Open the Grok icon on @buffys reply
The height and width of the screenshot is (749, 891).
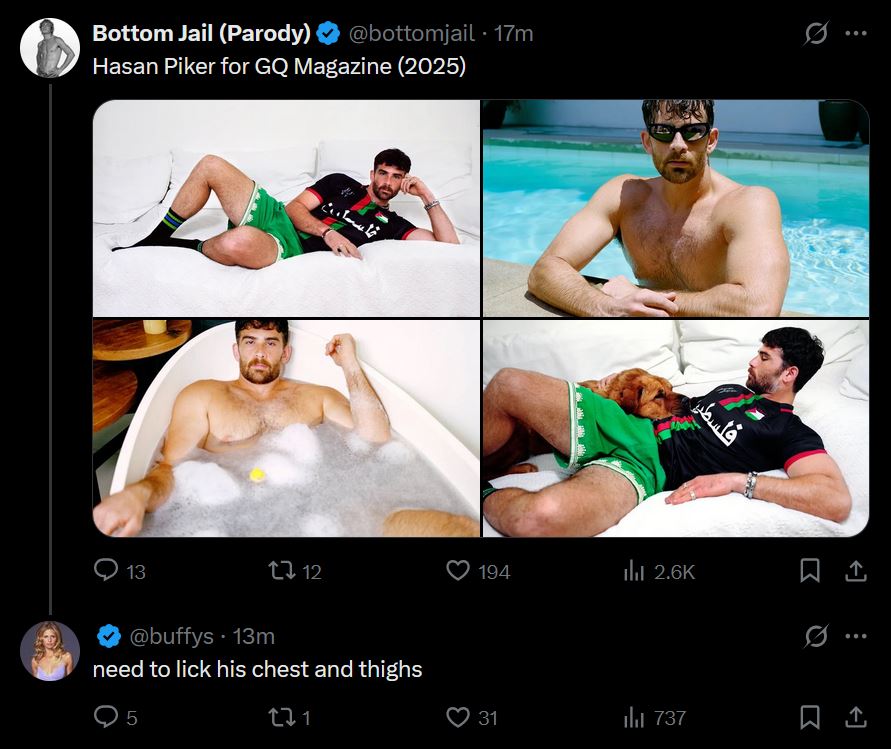point(816,635)
